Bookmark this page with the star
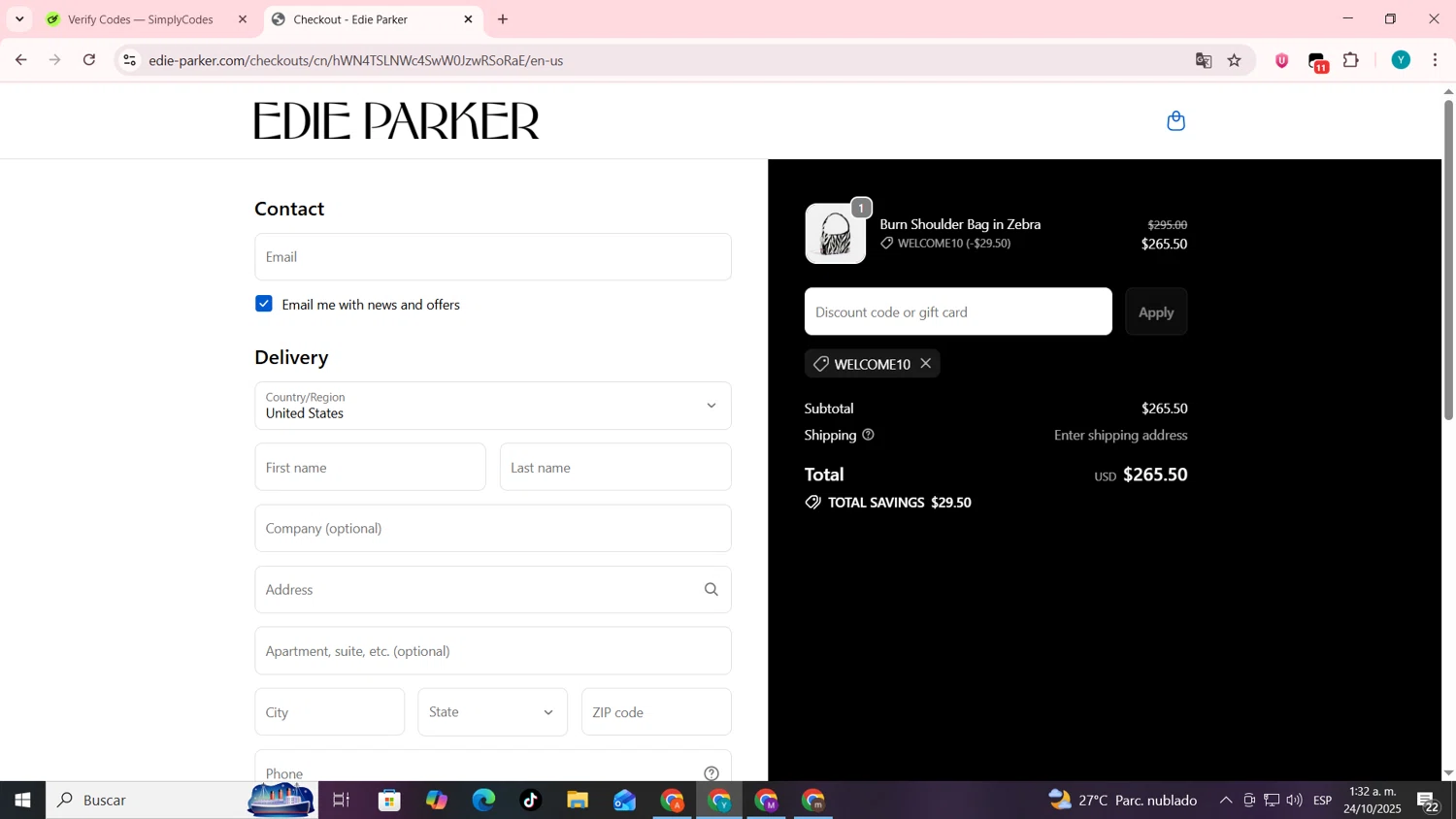1456x819 pixels. click(x=1235, y=60)
